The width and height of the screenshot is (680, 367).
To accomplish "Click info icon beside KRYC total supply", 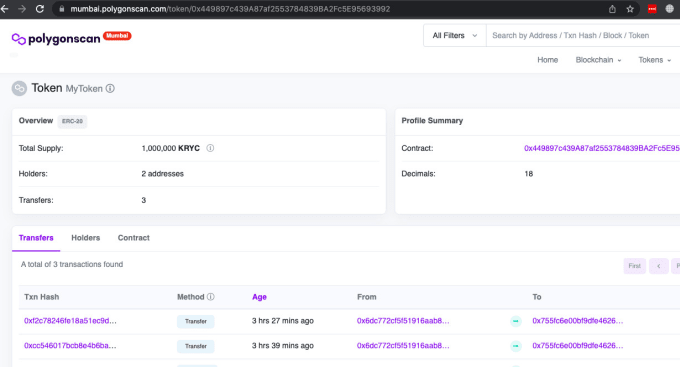I will tap(210, 148).
